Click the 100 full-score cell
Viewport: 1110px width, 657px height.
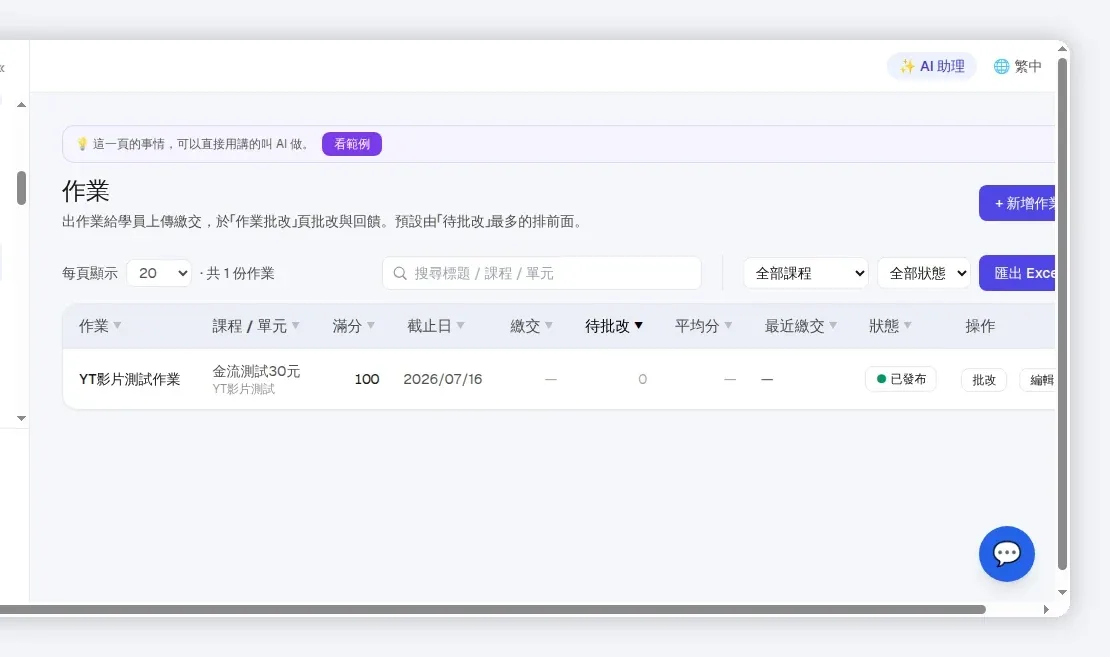(x=367, y=379)
